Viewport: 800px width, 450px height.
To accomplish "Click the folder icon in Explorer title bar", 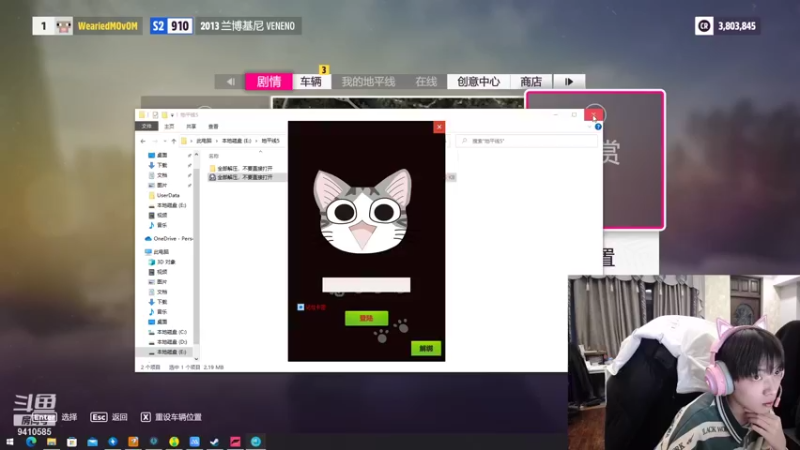I will (142, 115).
